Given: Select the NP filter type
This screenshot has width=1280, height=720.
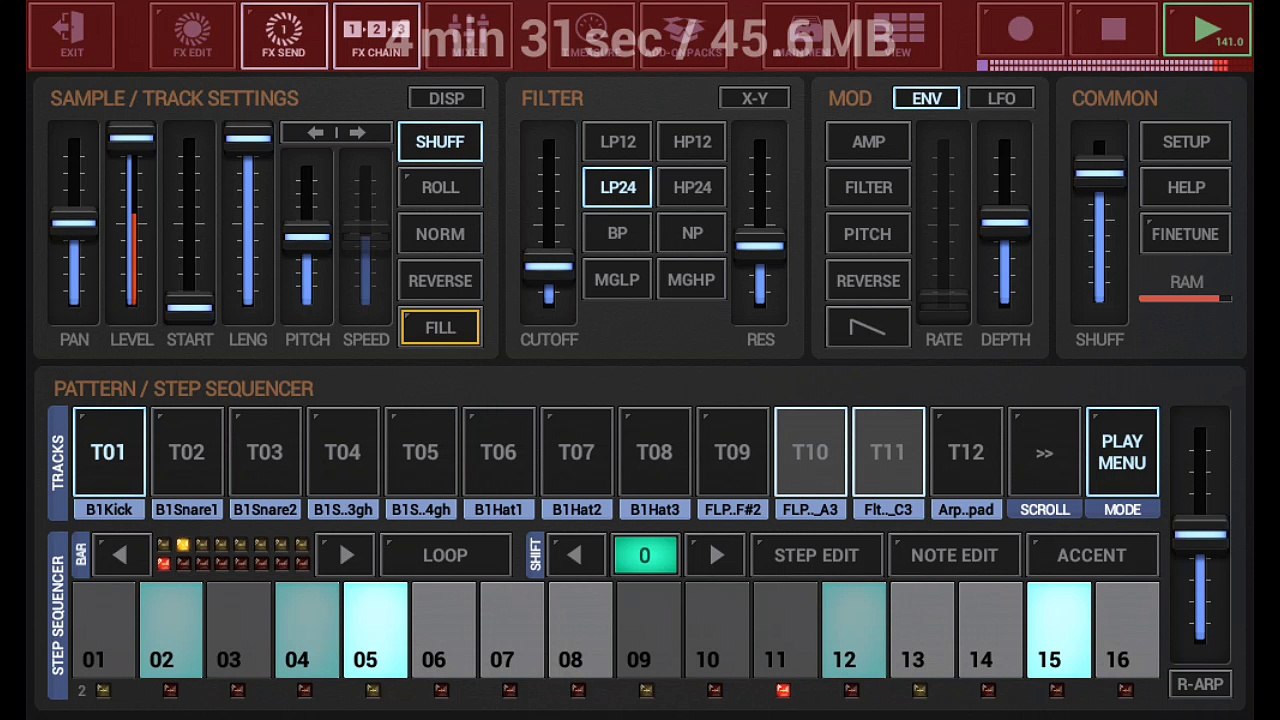Looking at the screenshot, I should click(692, 233).
